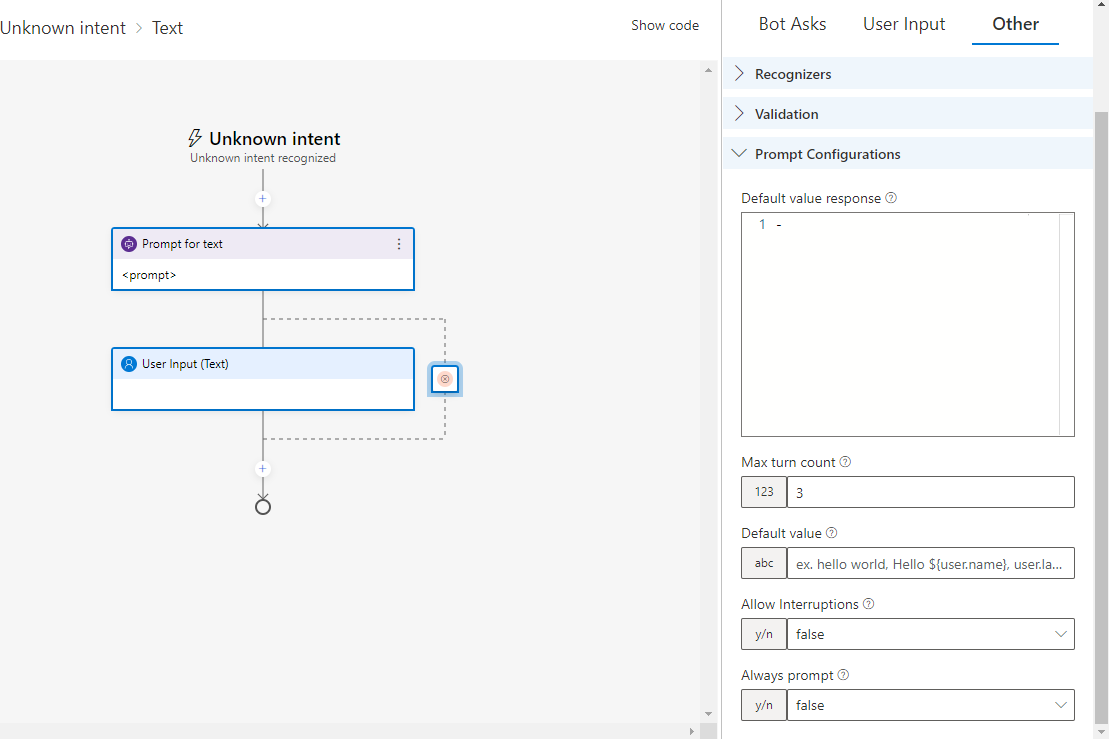This screenshot has height=739, width=1109.
Task: Open help icon beside Default value label
Action: click(832, 533)
